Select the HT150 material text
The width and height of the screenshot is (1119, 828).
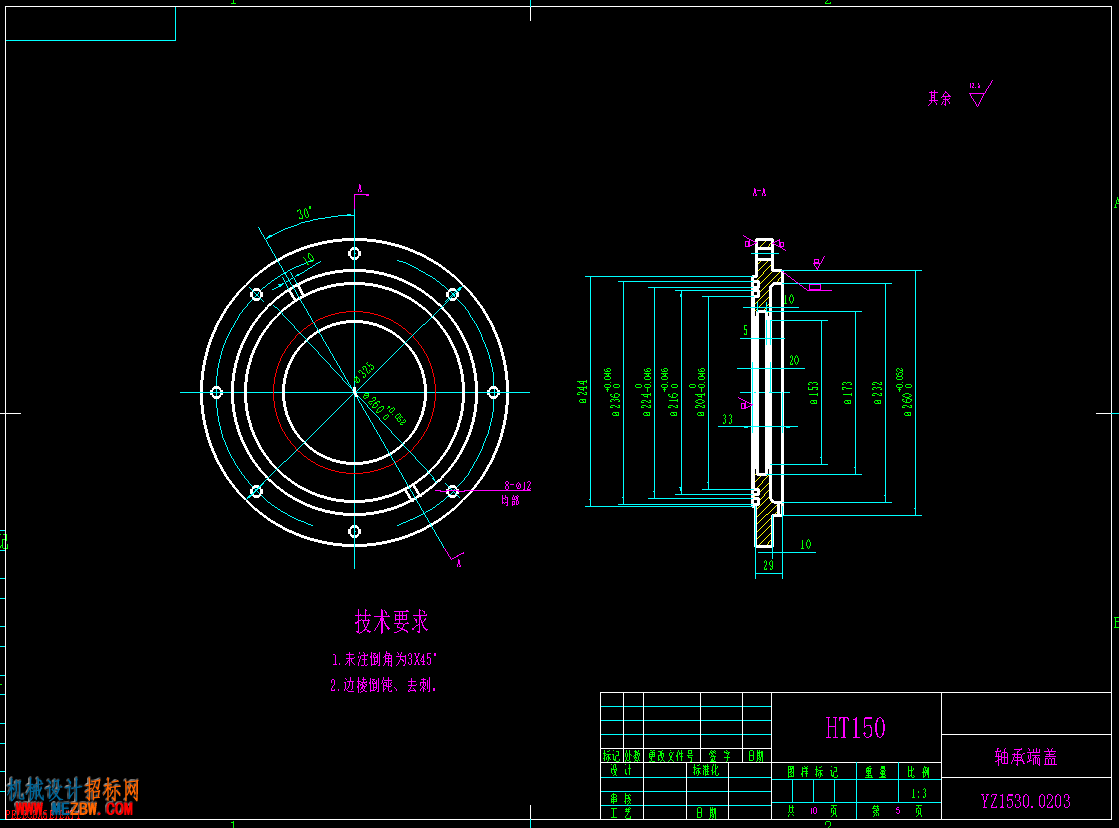(855, 727)
